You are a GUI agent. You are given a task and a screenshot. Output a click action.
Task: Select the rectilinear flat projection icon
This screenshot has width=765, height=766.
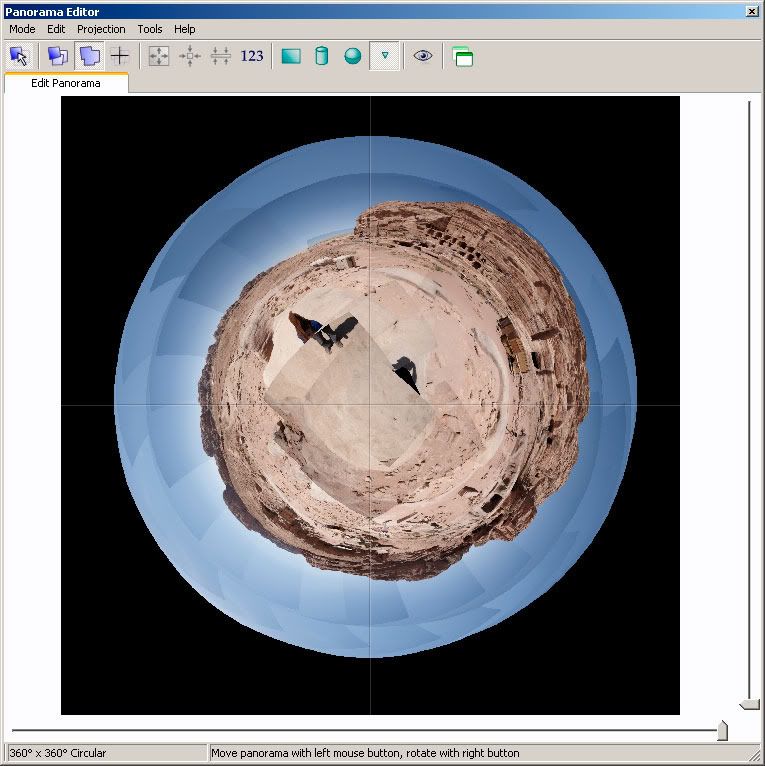[x=291, y=56]
